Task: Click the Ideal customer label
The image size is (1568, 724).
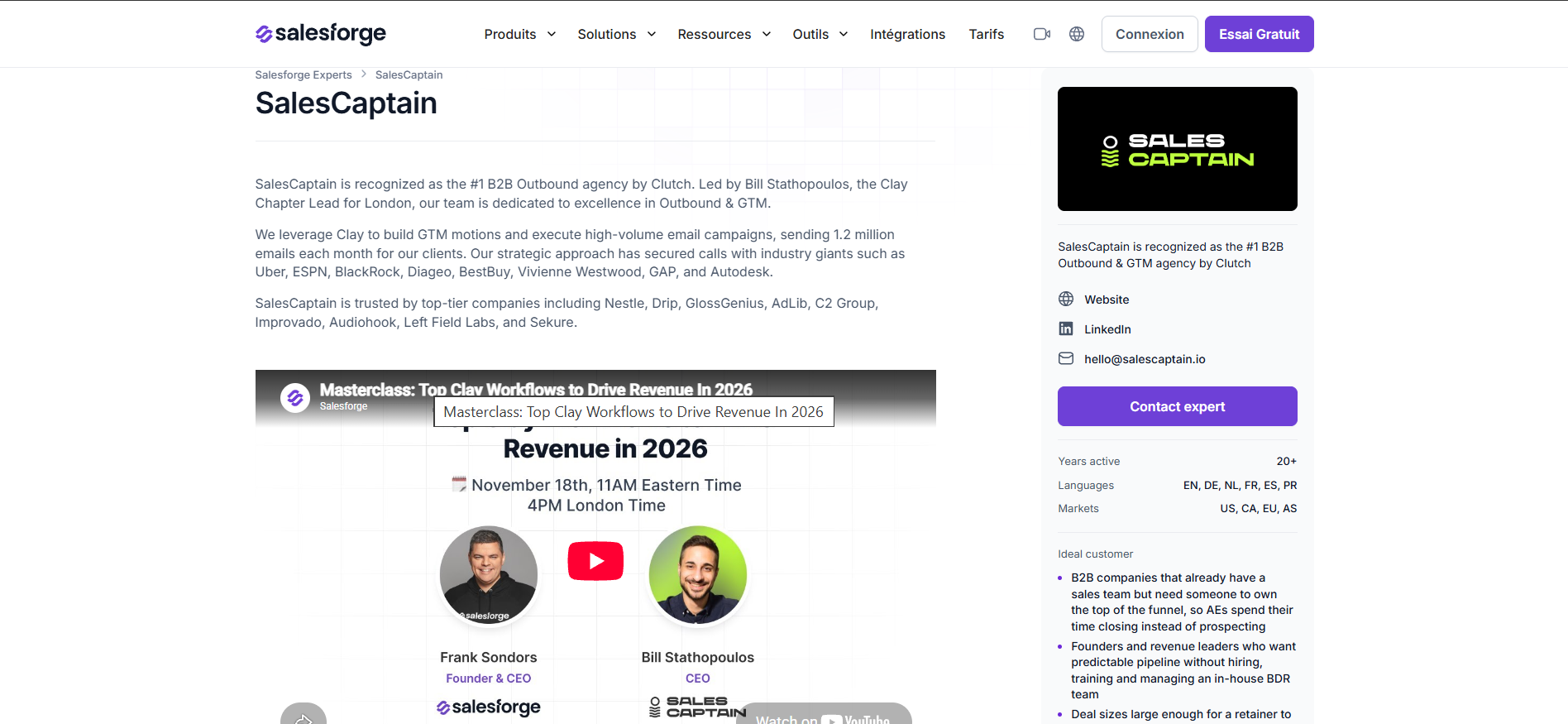Action: coord(1095,554)
